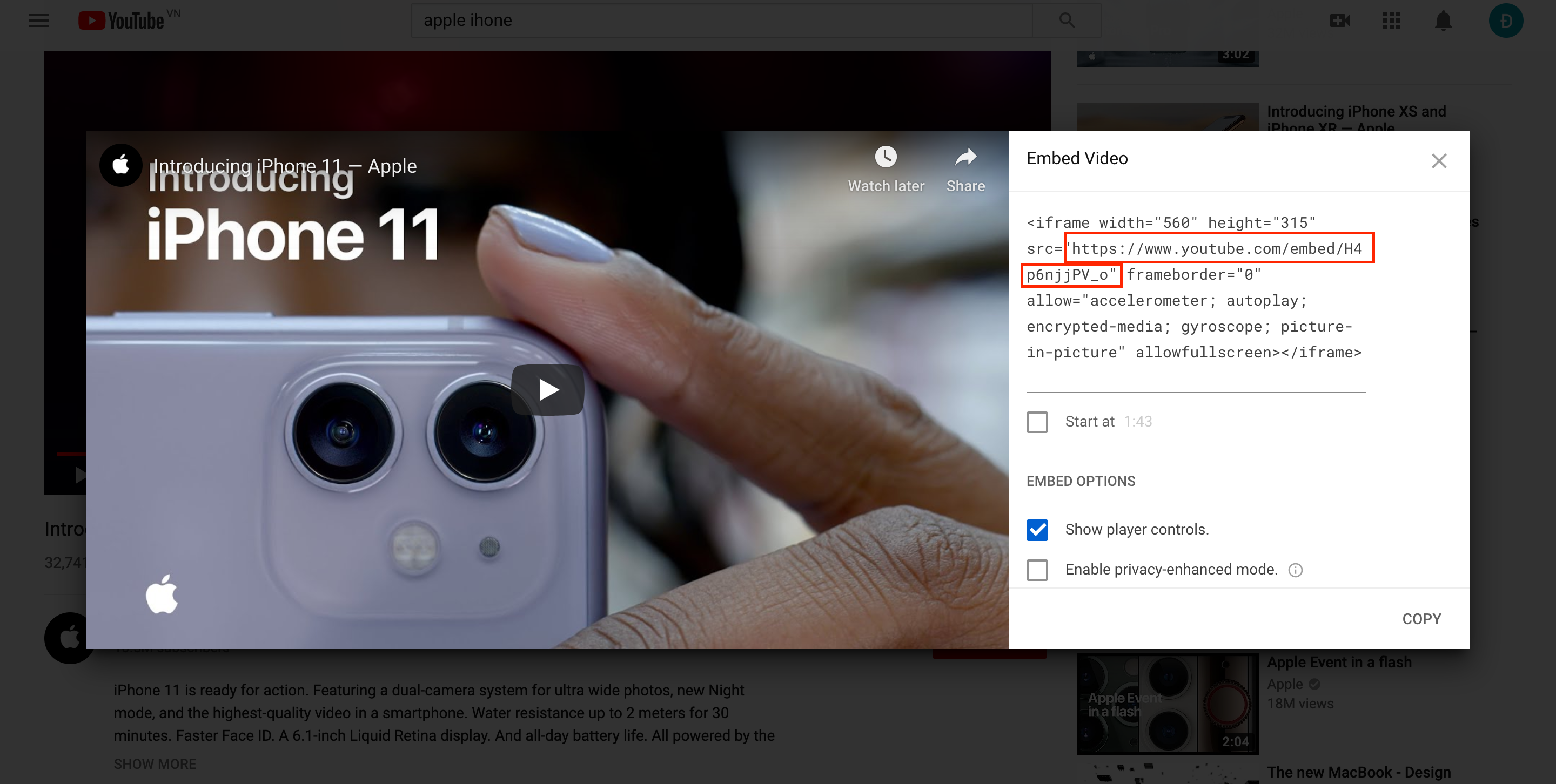Open Apple Event in a flash thumbnail
The image size is (1556, 784).
coord(1168,704)
